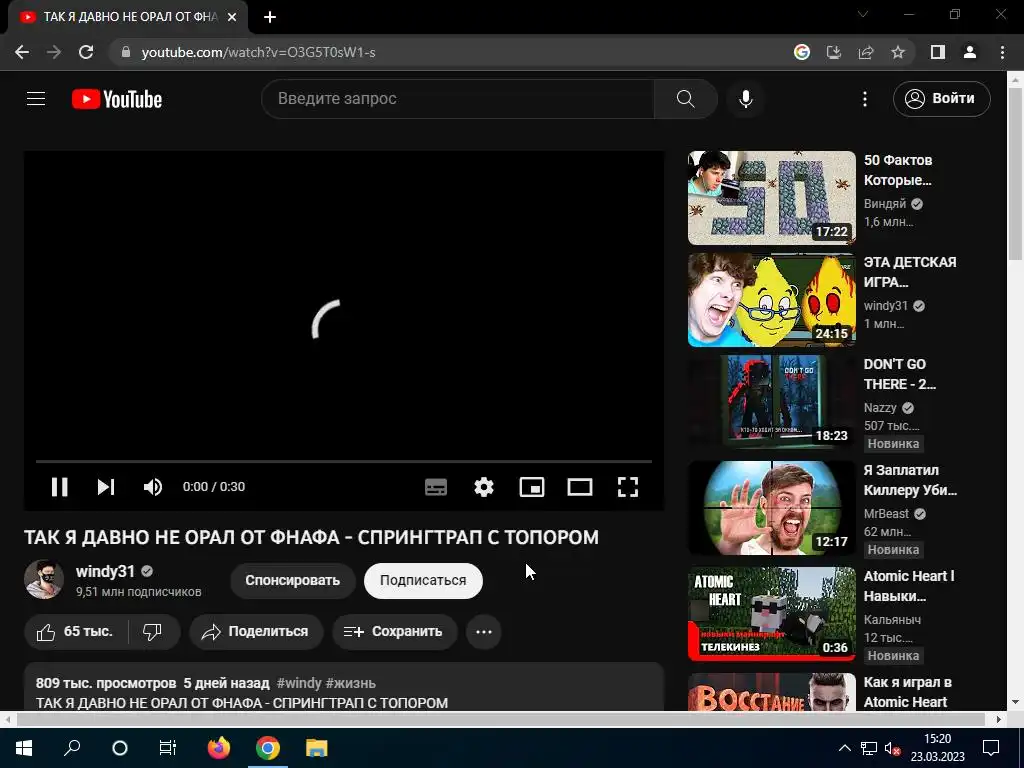
Task: Click the search magnifier button
Action: click(x=685, y=99)
